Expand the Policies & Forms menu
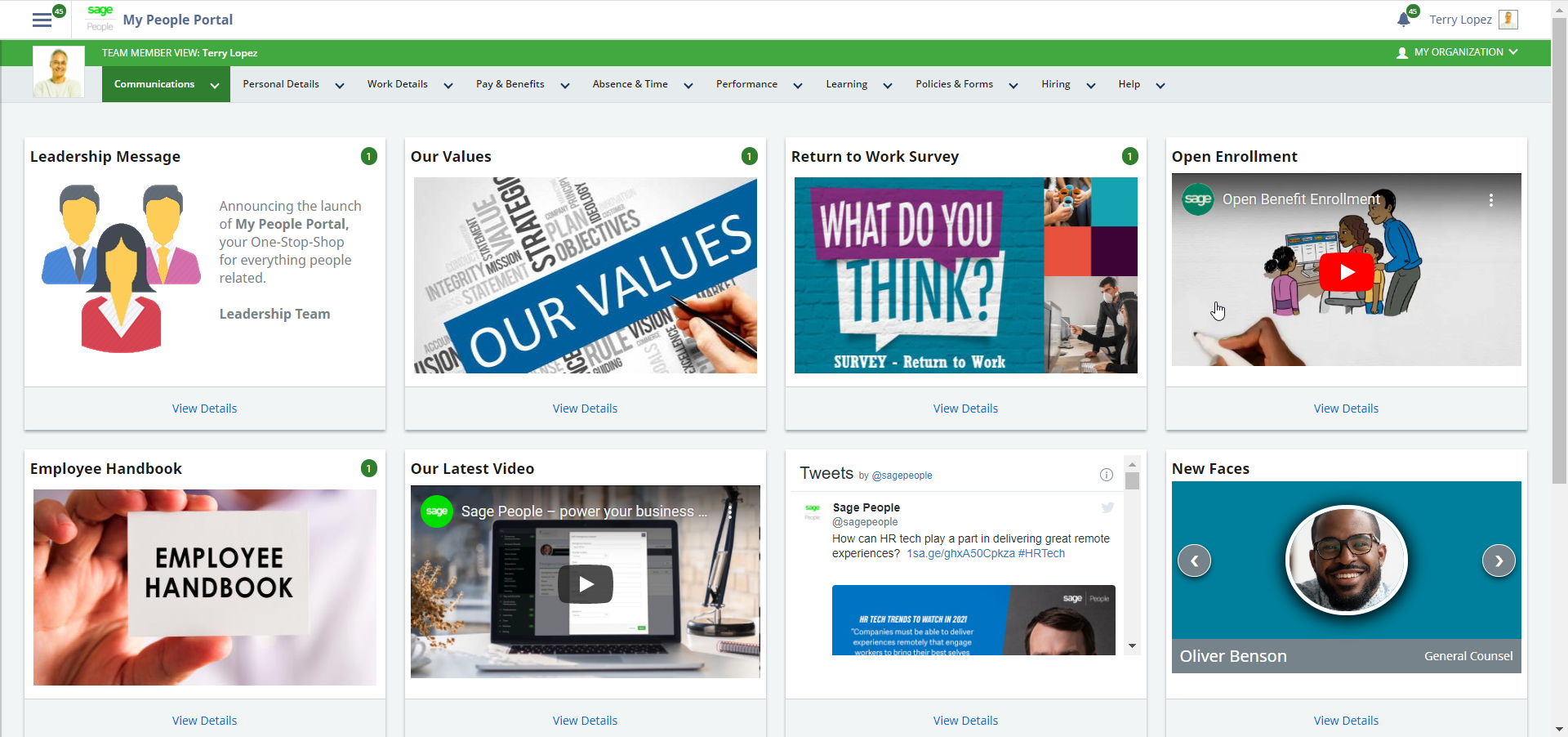This screenshot has width=1568, height=737. pos(954,83)
